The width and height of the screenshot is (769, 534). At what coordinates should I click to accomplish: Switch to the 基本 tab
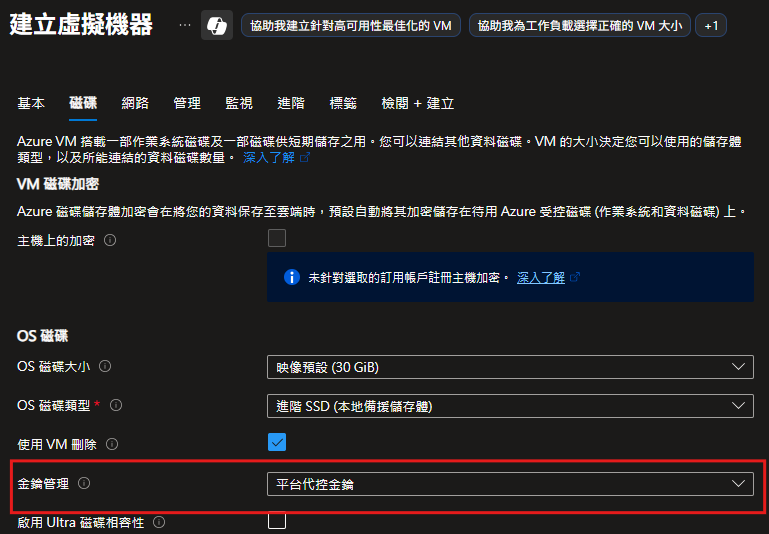point(31,103)
